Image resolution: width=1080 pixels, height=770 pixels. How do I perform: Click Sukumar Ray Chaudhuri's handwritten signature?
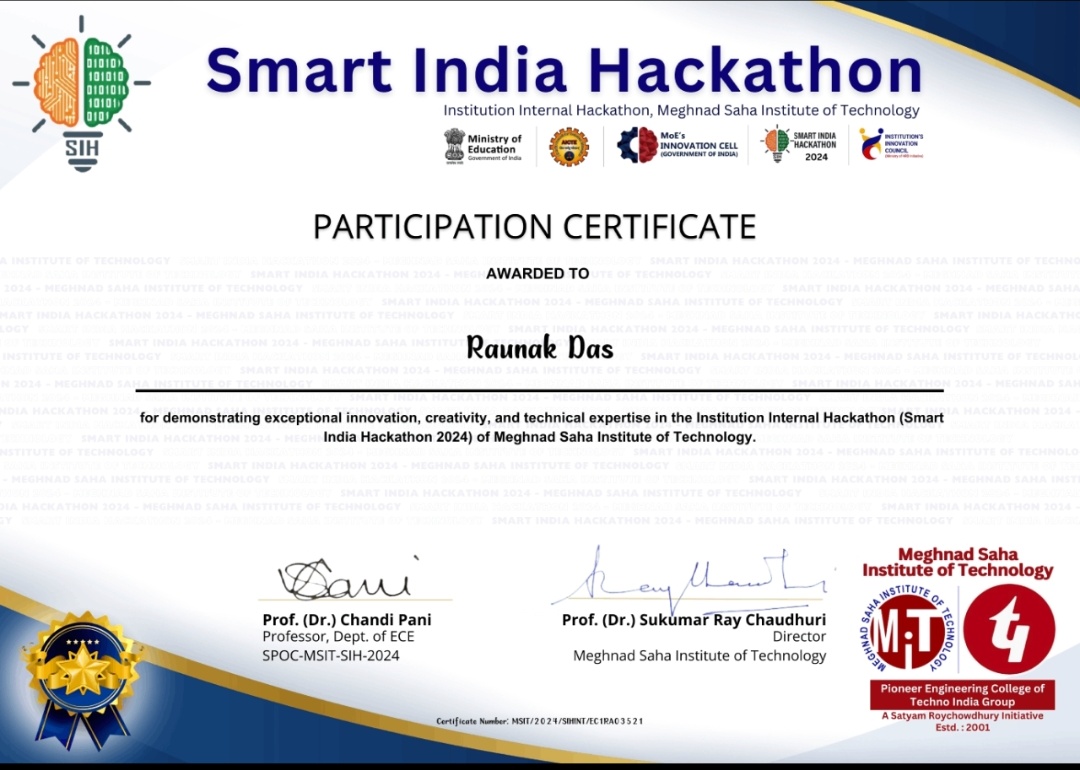(x=696, y=582)
